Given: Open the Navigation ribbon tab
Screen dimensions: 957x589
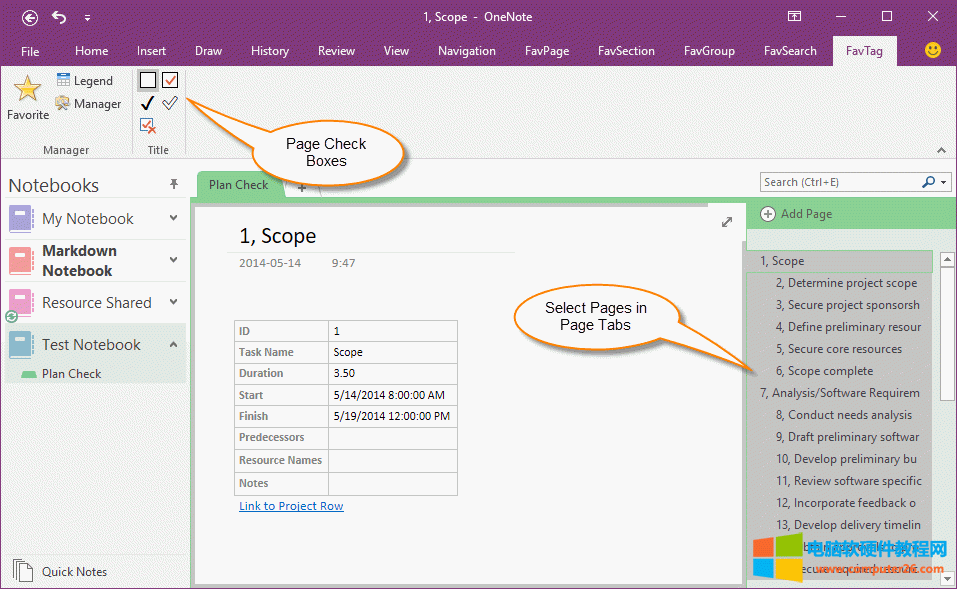Looking at the screenshot, I should pos(466,51).
